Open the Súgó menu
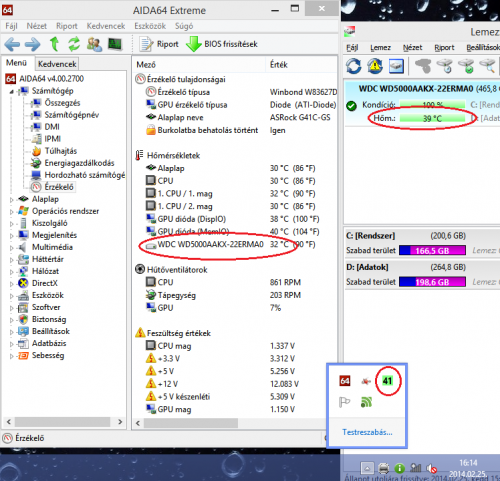Viewport: 500px width, 481px height. [x=184, y=26]
